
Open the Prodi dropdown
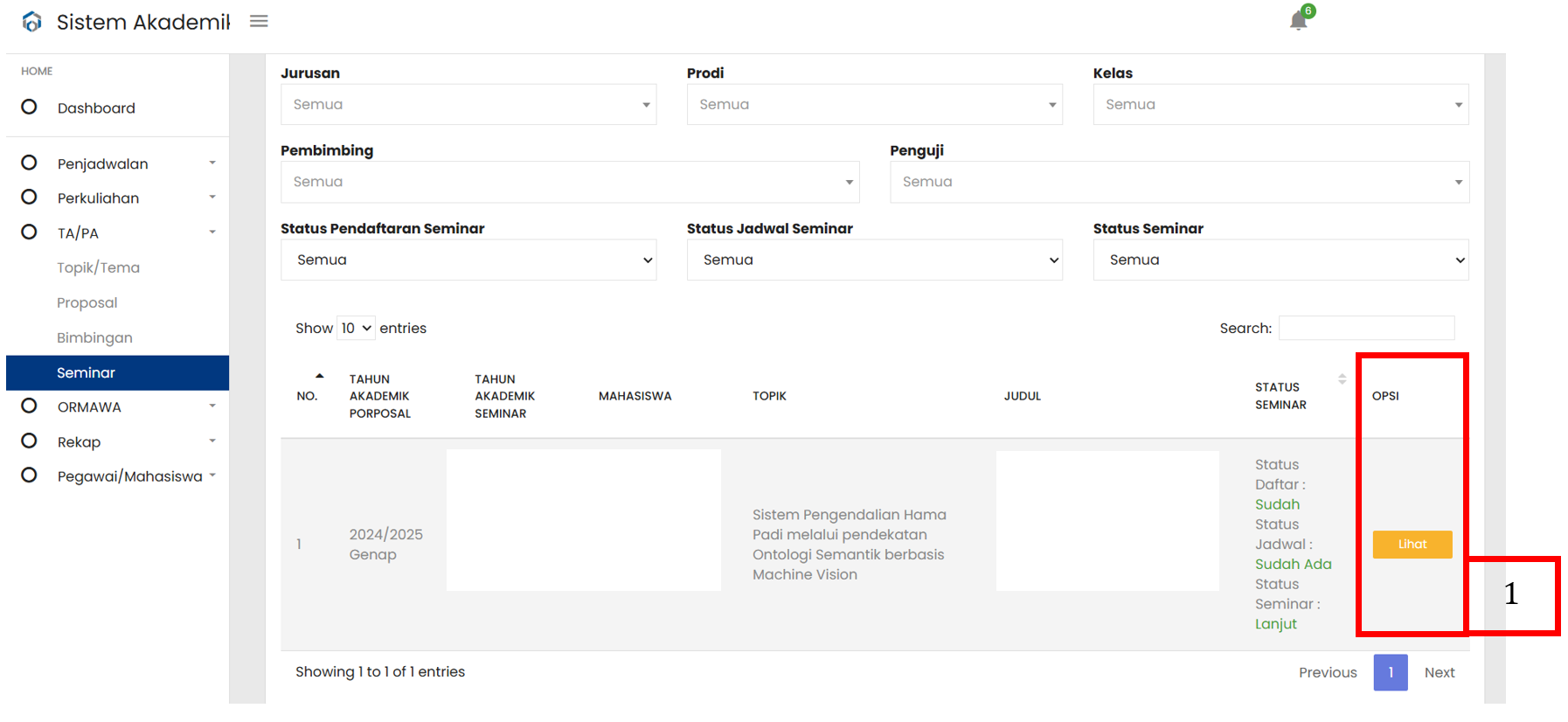click(874, 104)
